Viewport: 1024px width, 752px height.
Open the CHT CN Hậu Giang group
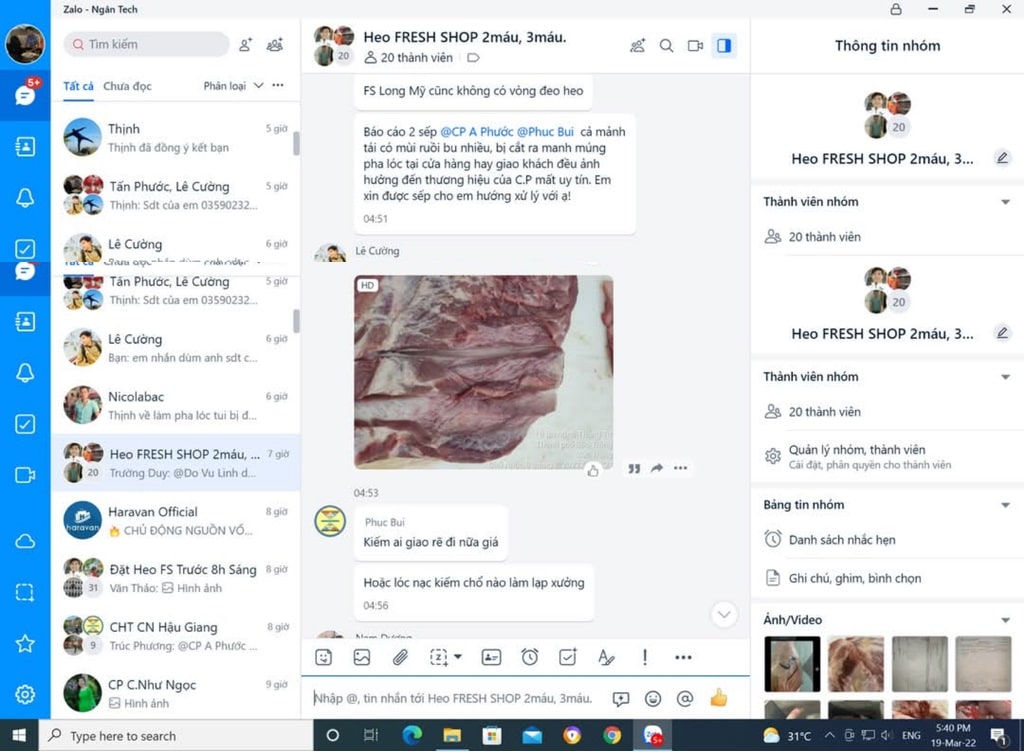point(175,636)
